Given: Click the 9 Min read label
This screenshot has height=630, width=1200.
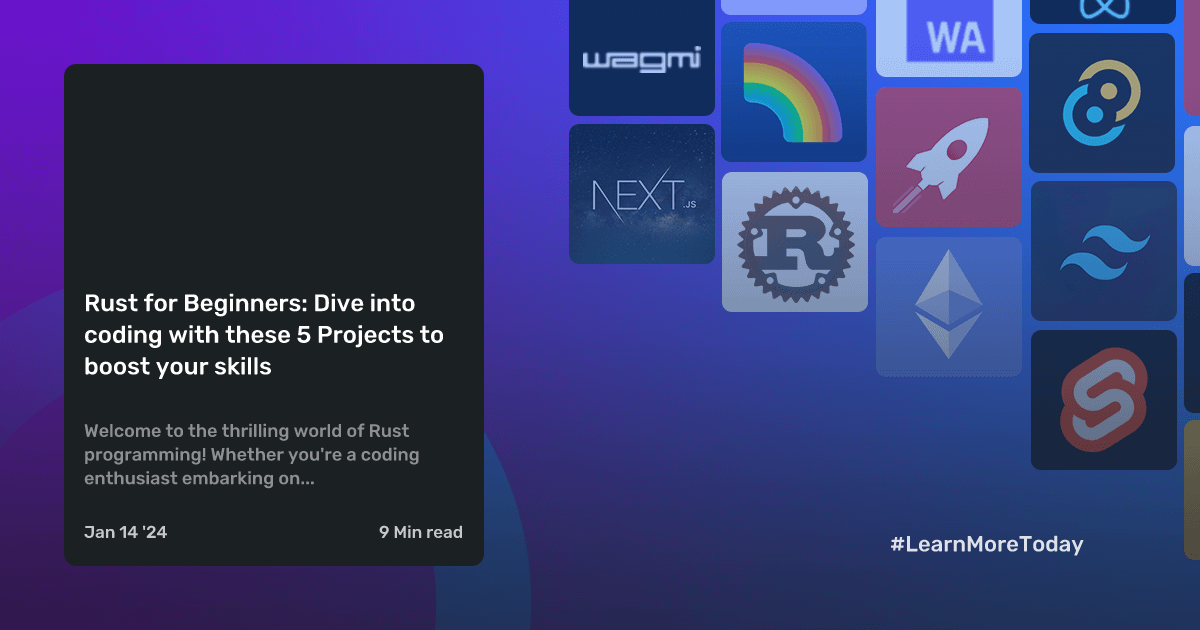Looking at the screenshot, I should 420,532.
